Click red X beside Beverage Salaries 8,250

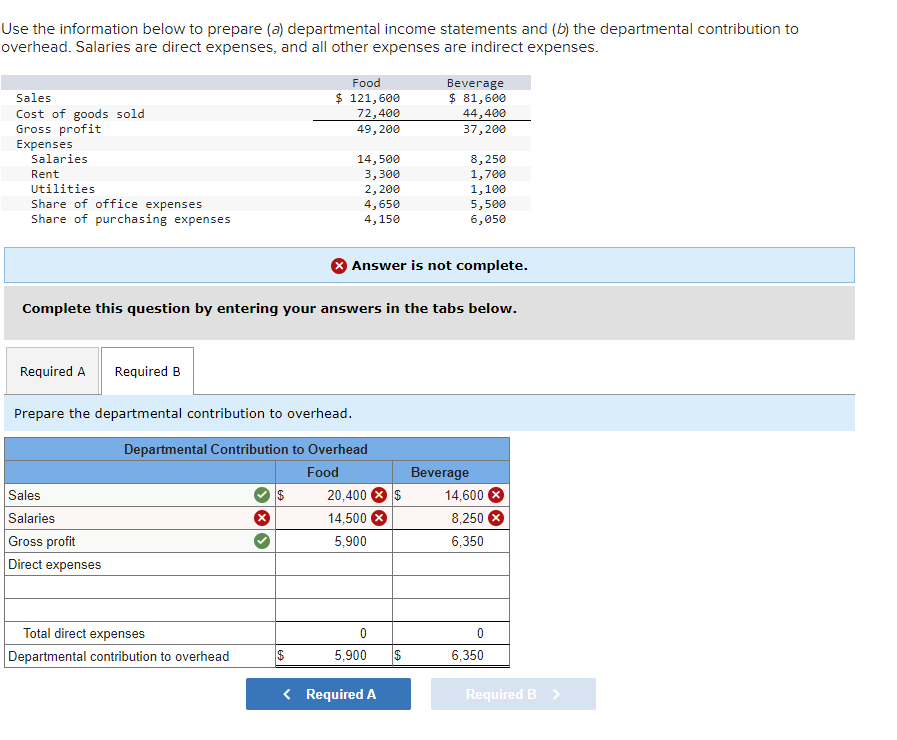coord(493,518)
